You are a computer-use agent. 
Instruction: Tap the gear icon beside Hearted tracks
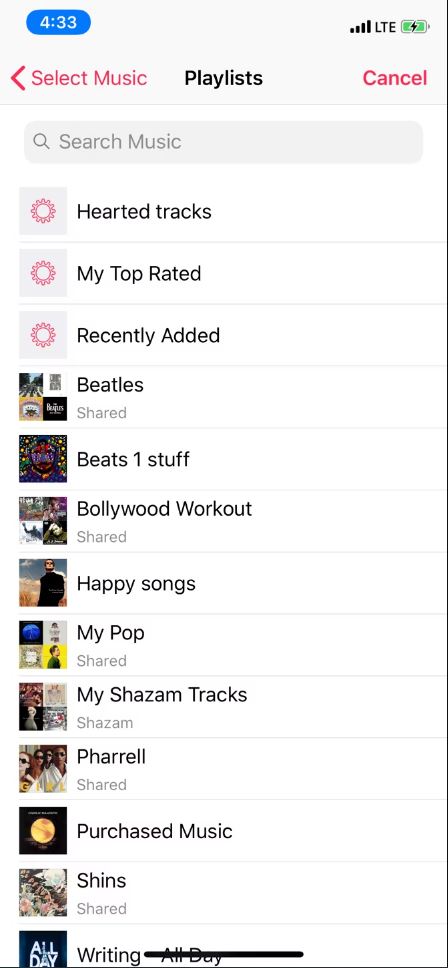(x=43, y=211)
